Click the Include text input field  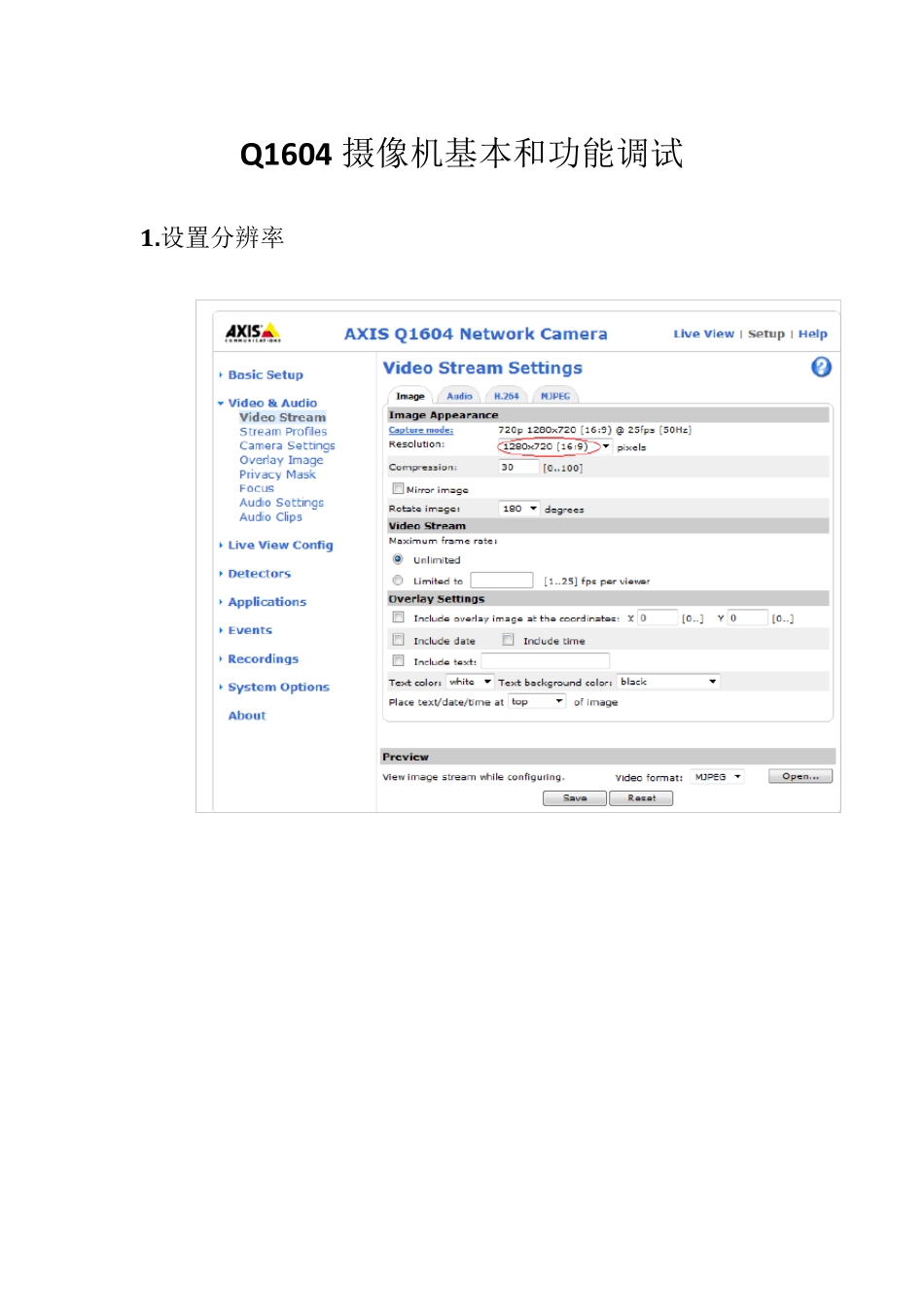[545, 661]
